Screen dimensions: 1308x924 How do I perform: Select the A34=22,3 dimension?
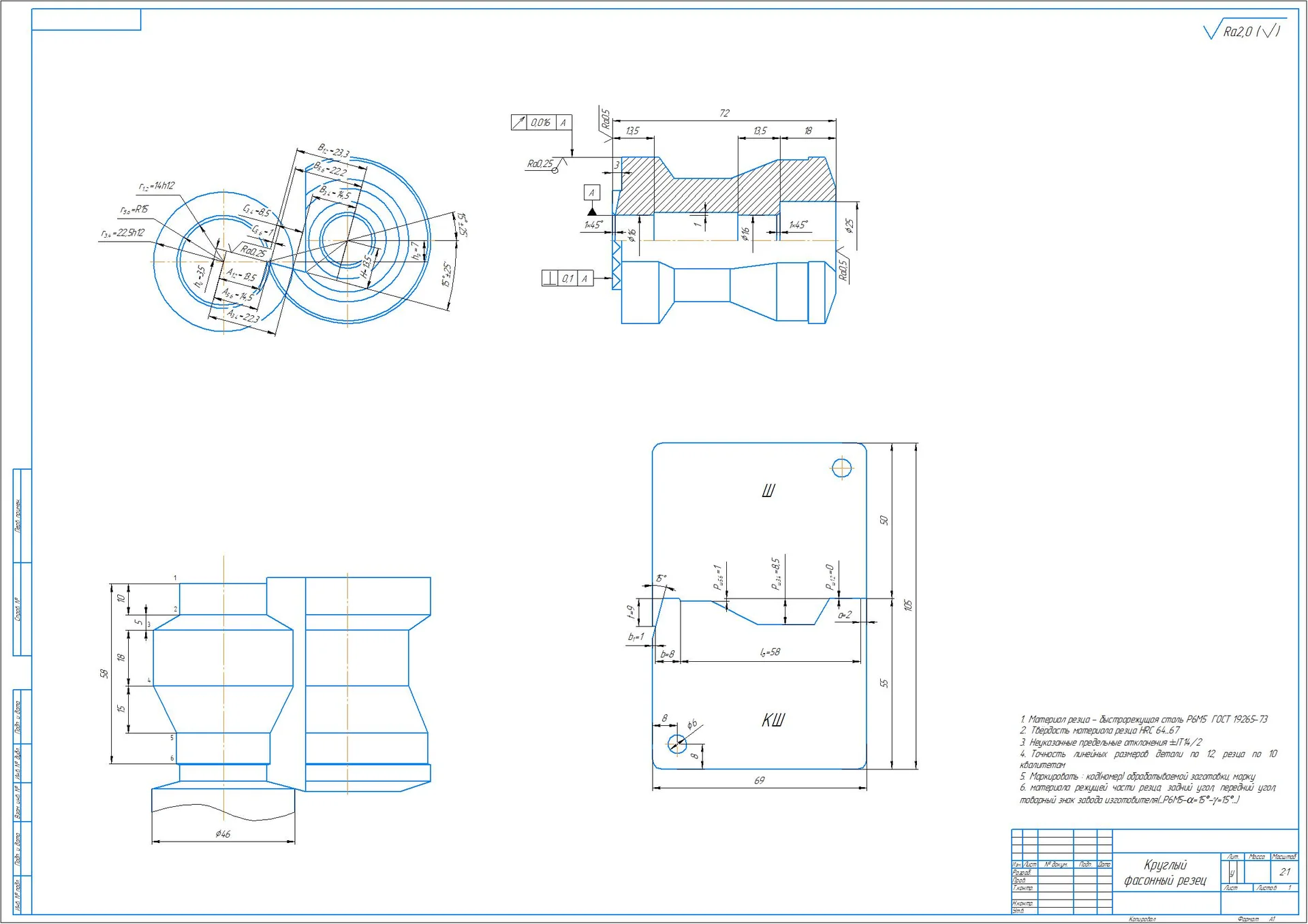243,315
